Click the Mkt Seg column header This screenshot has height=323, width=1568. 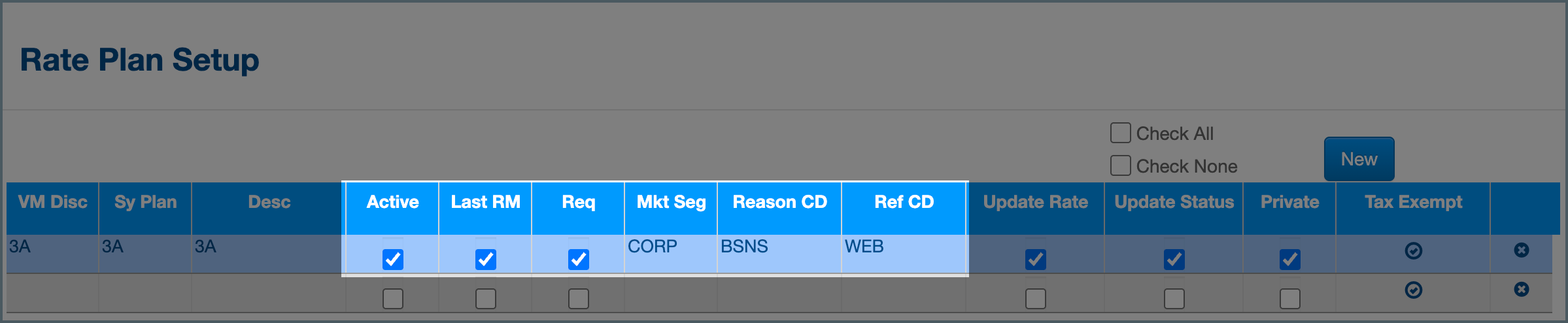pyautogui.click(x=671, y=202)
